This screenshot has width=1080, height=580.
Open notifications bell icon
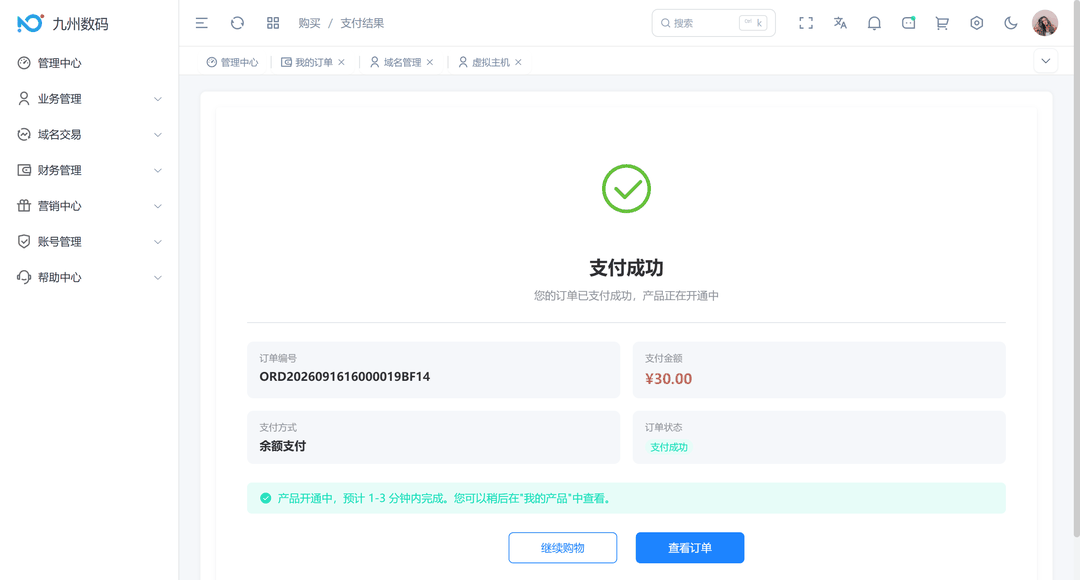874,23
